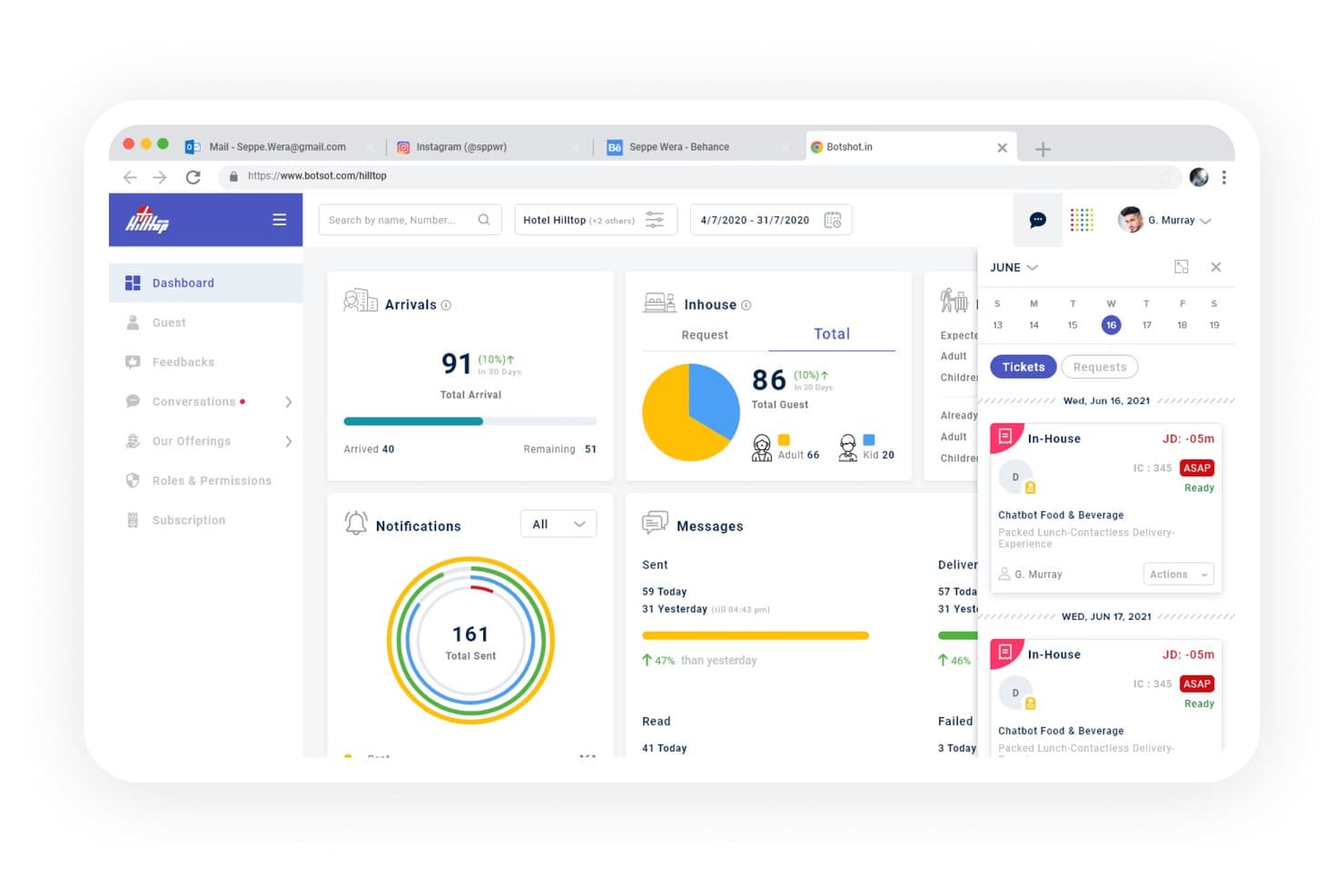The width and height of the screenshot is (1344, 896).
Task: Click the Arrivals info icon
Action: (446, 305)
